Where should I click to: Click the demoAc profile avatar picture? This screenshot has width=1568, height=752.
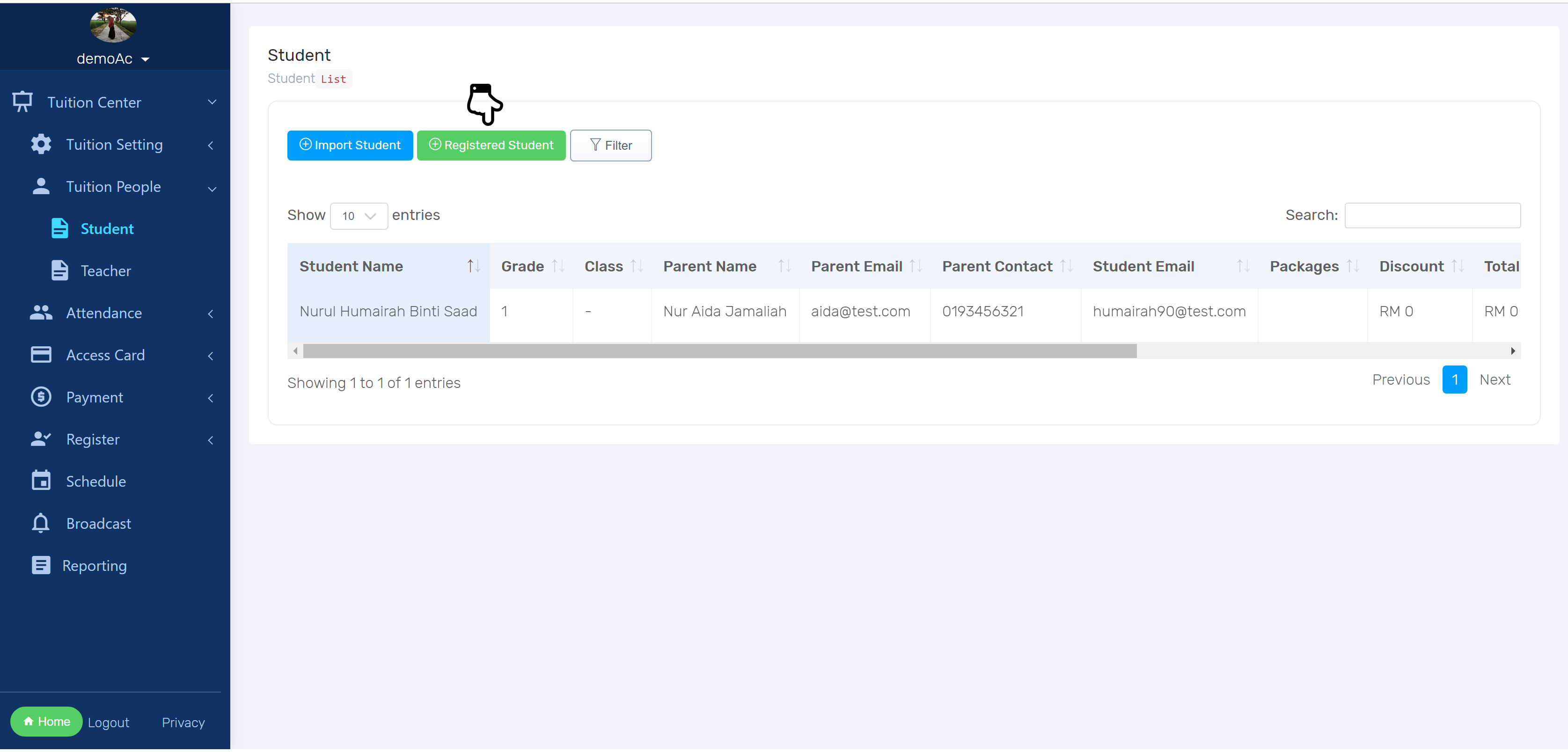click(x=113, y=25)
